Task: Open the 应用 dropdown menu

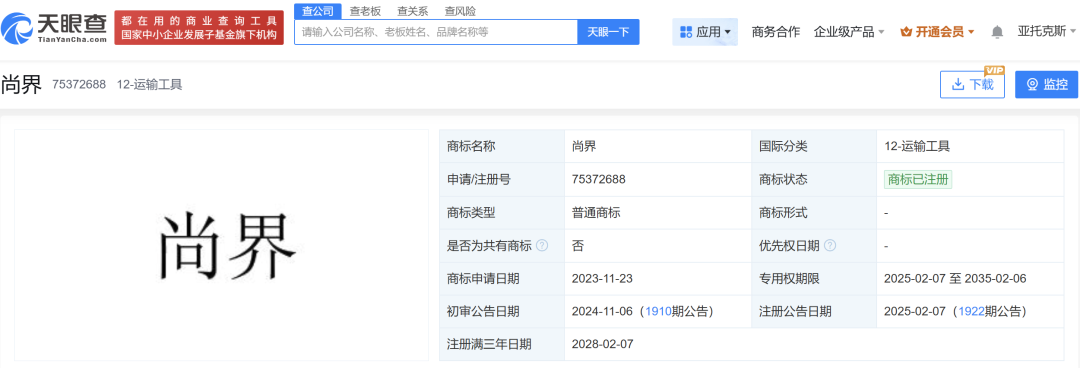Action: click(x=705, y=32)
